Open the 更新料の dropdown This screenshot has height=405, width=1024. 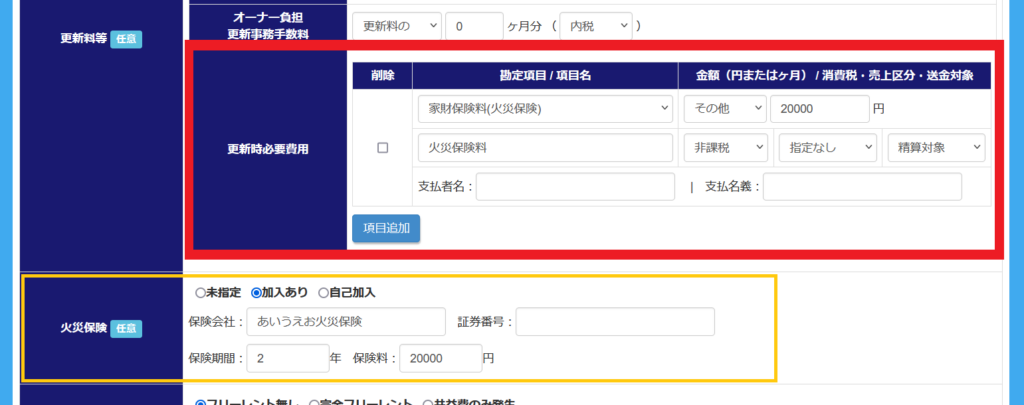click(x=396, y=25)
